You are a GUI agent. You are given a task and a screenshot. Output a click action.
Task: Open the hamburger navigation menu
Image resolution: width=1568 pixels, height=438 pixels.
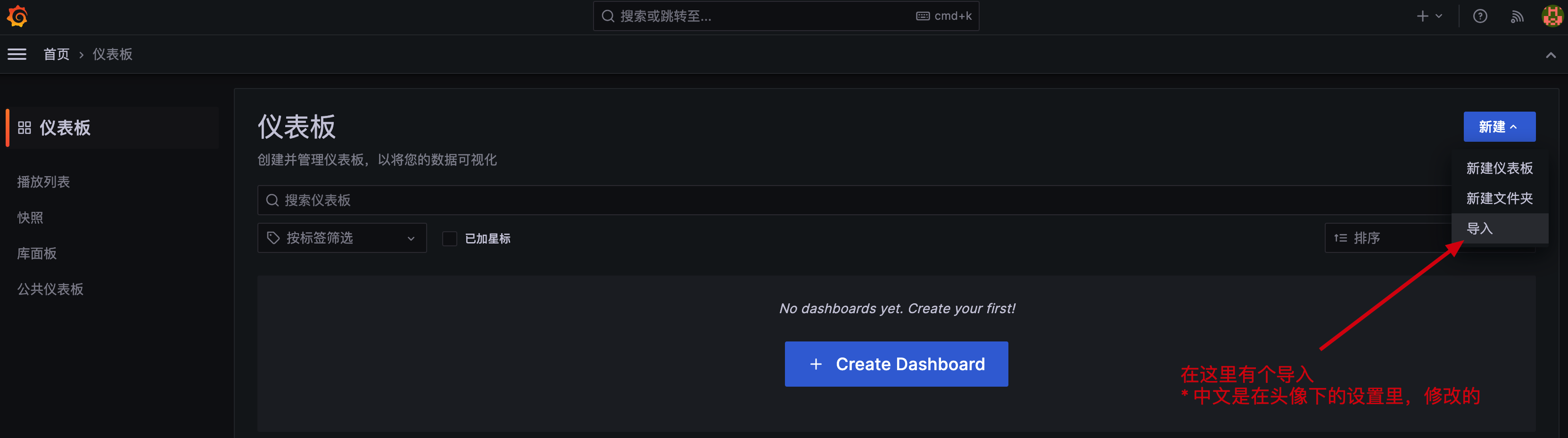click(x=17, y=54)
